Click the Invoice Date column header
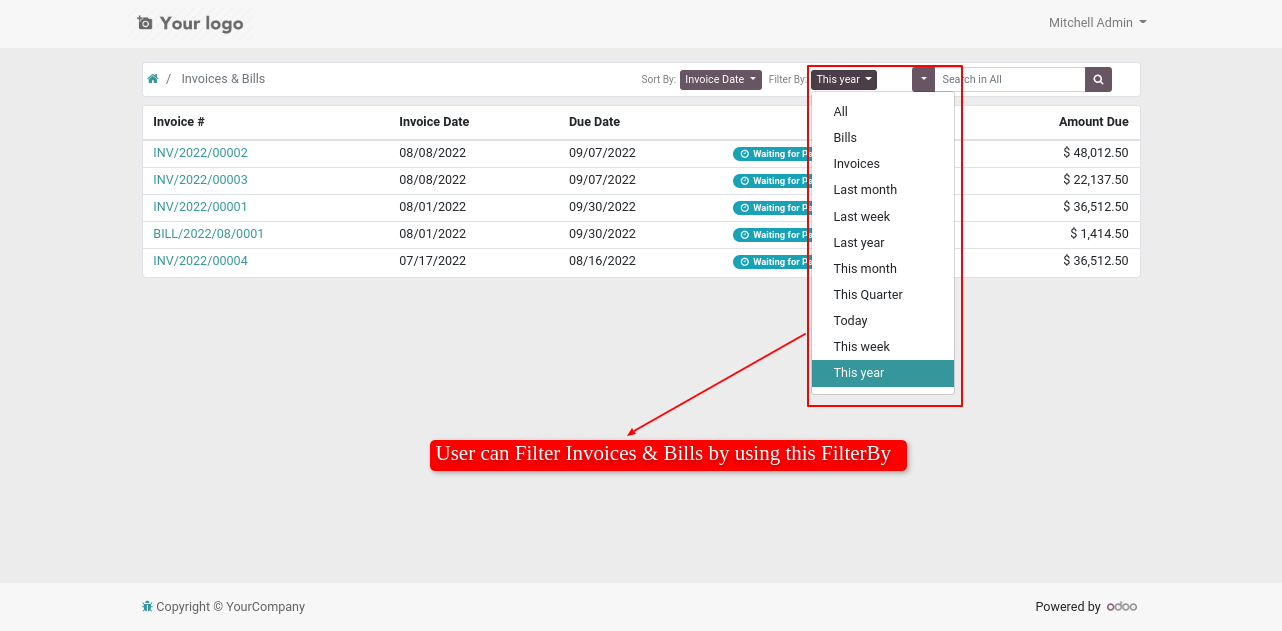The height and width of the screenshot is (631, 1282). (x=434, y=122)
